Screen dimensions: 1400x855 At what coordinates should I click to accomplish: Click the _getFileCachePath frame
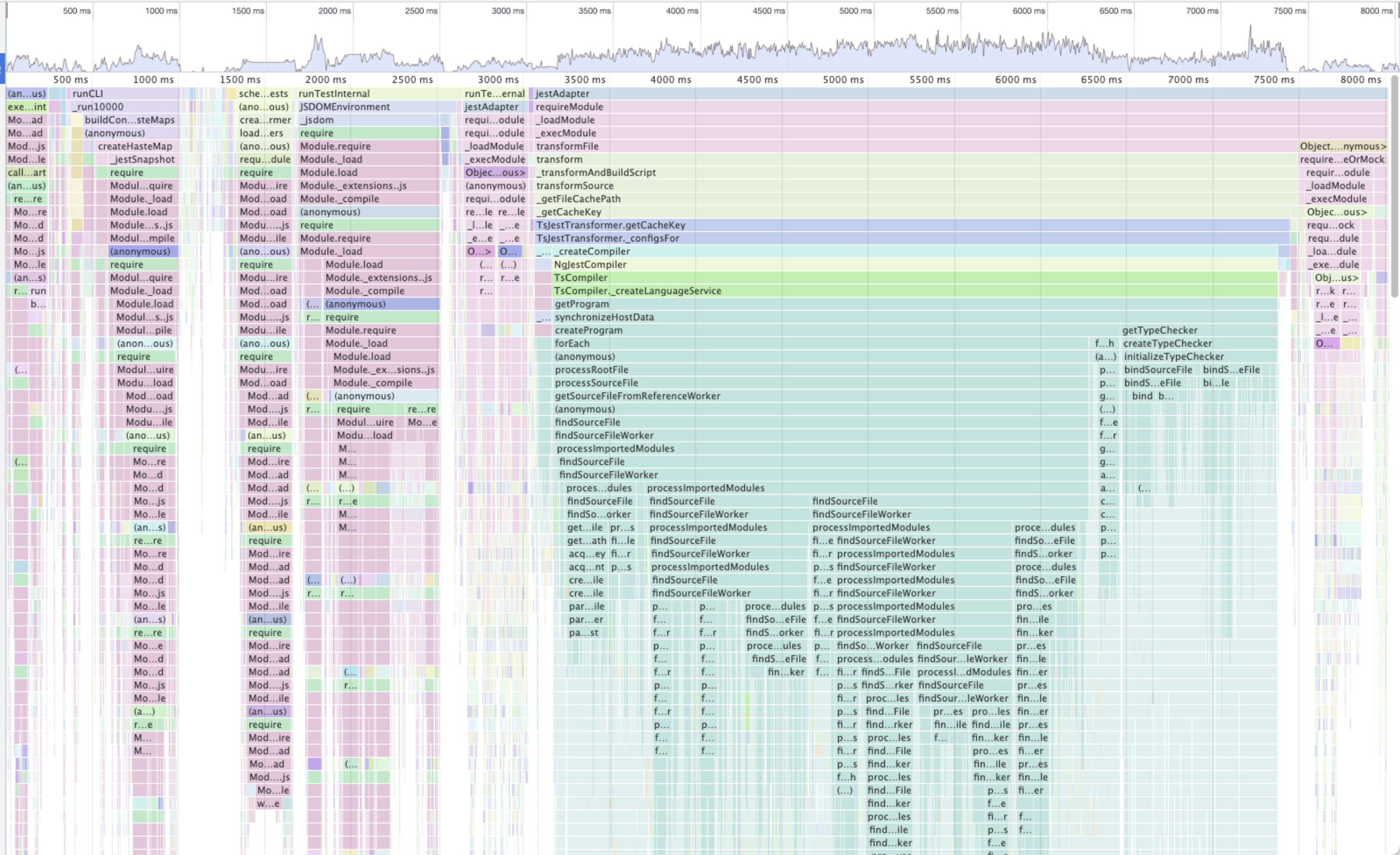pos(916,199)
